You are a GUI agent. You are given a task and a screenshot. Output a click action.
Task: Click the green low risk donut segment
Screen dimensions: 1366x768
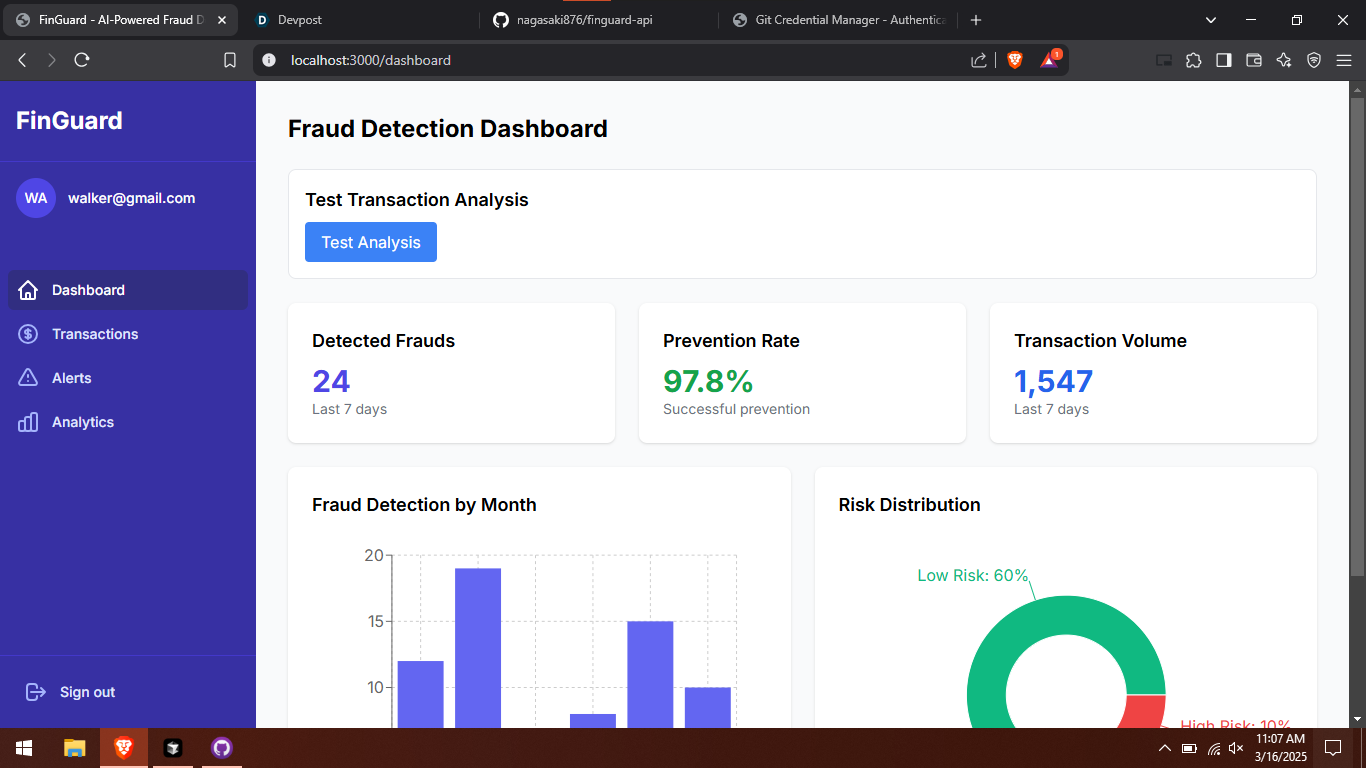tap(1066, 615)
